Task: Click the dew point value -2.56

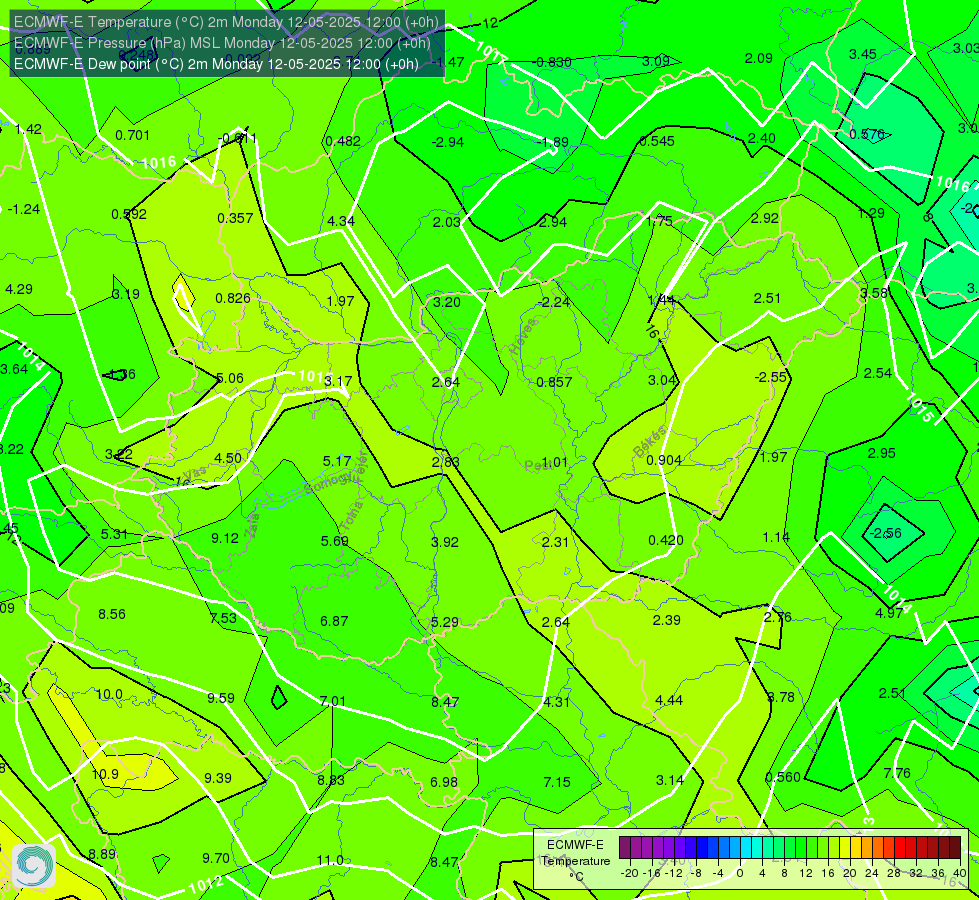Action: tap(886, 533)
